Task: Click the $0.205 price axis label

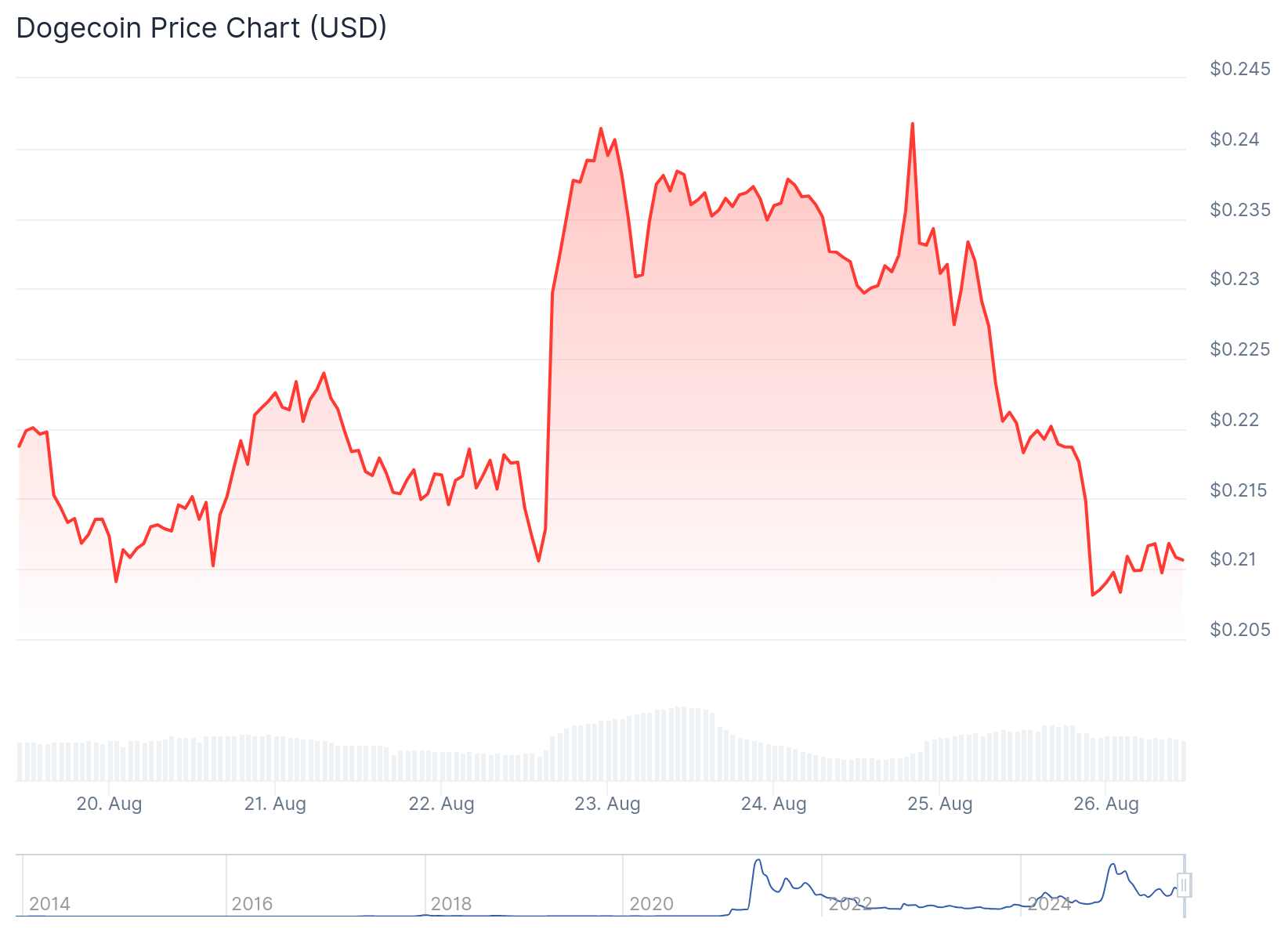Action: (1239, 630)
